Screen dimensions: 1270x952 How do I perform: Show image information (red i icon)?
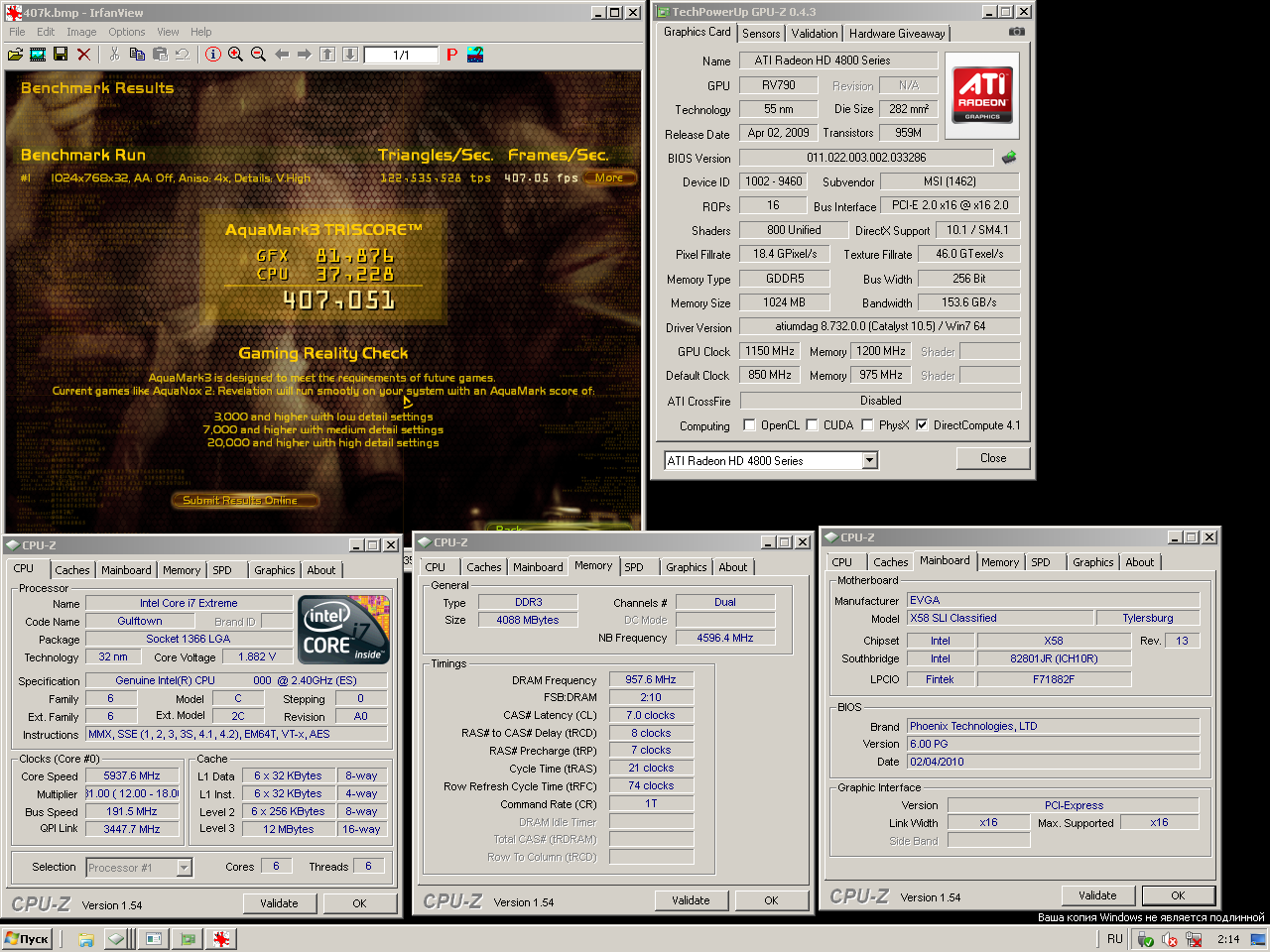(212, 55)
